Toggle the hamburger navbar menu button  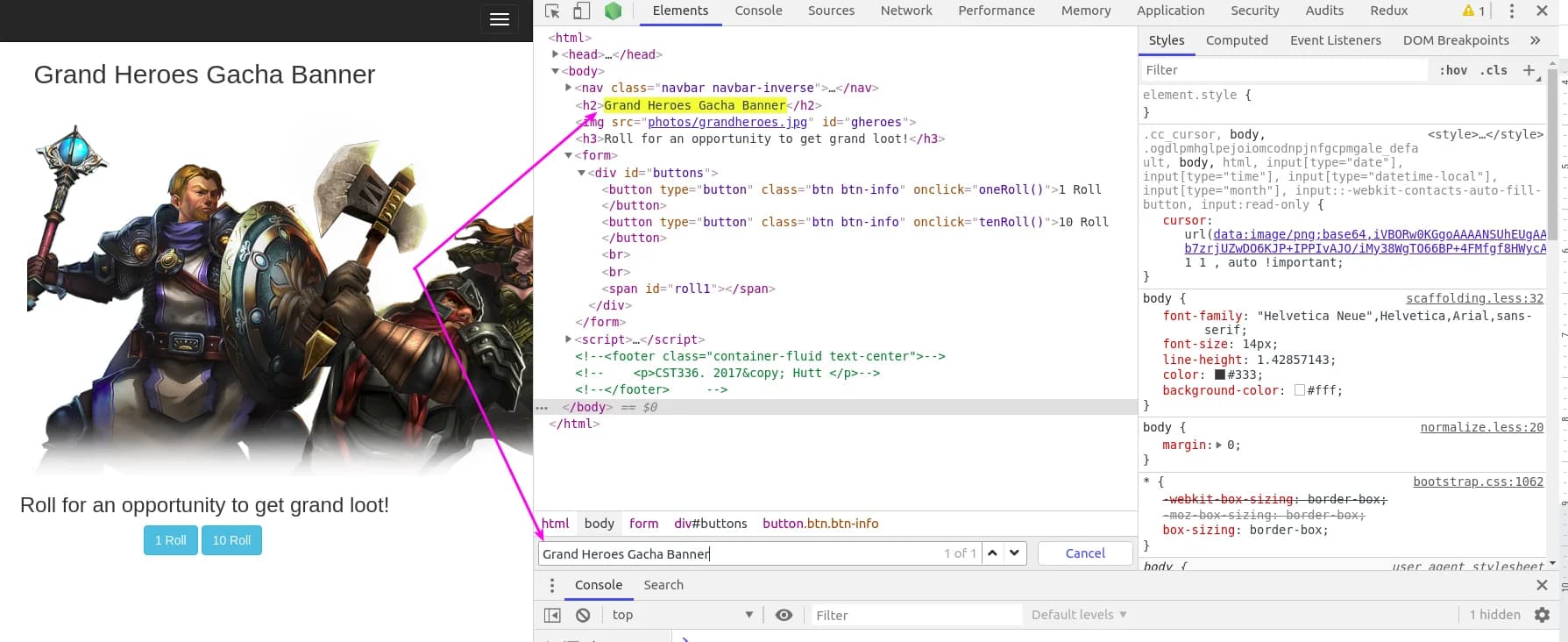tap(500, 19)
